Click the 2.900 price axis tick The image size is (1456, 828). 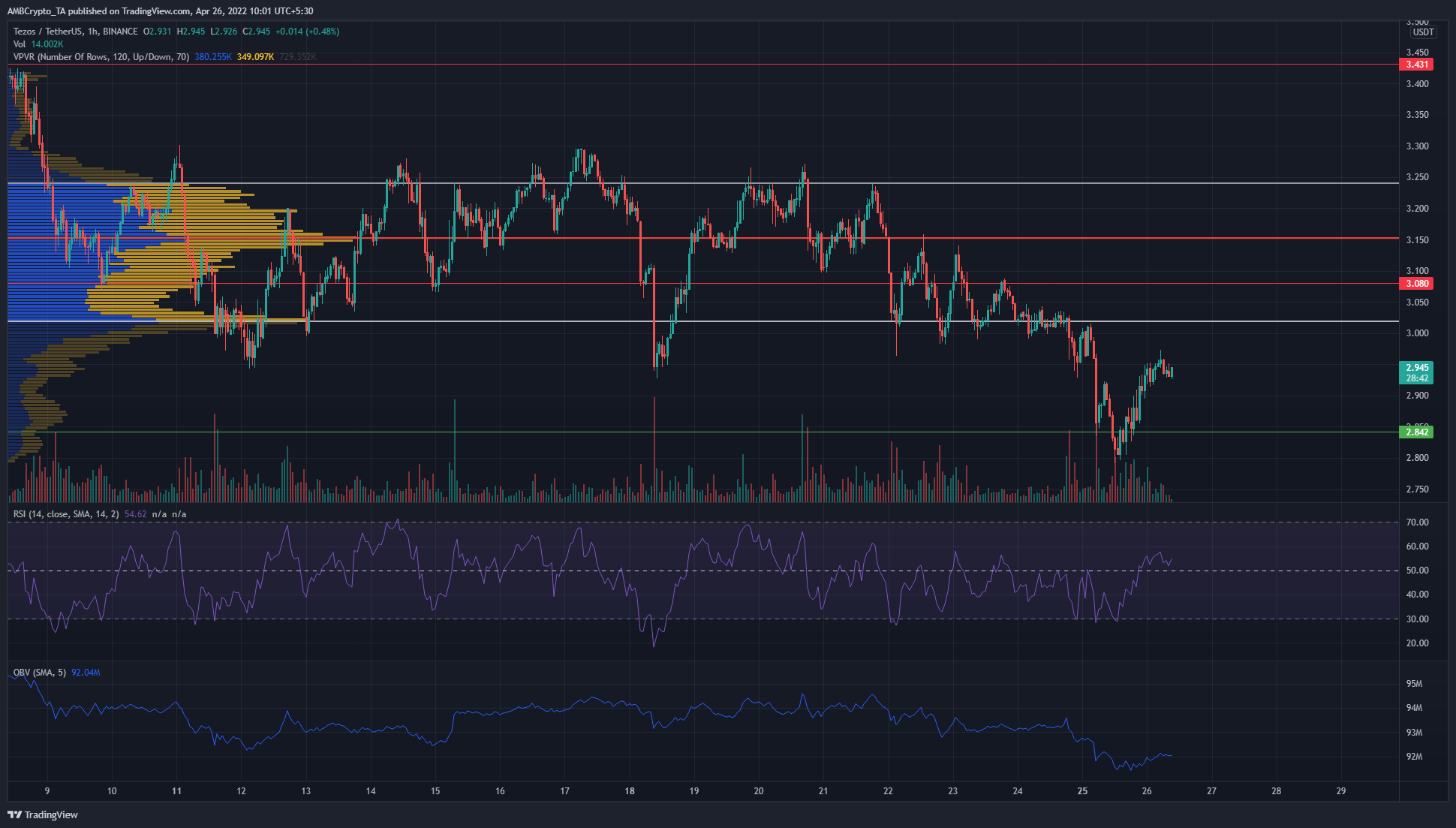pos(1417,396)
